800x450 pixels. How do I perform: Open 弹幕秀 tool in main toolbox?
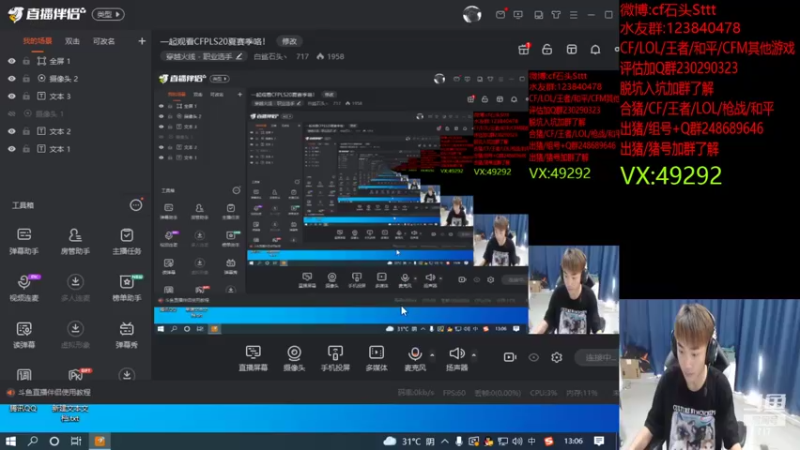pyautogui.click(x=127, y=334)
